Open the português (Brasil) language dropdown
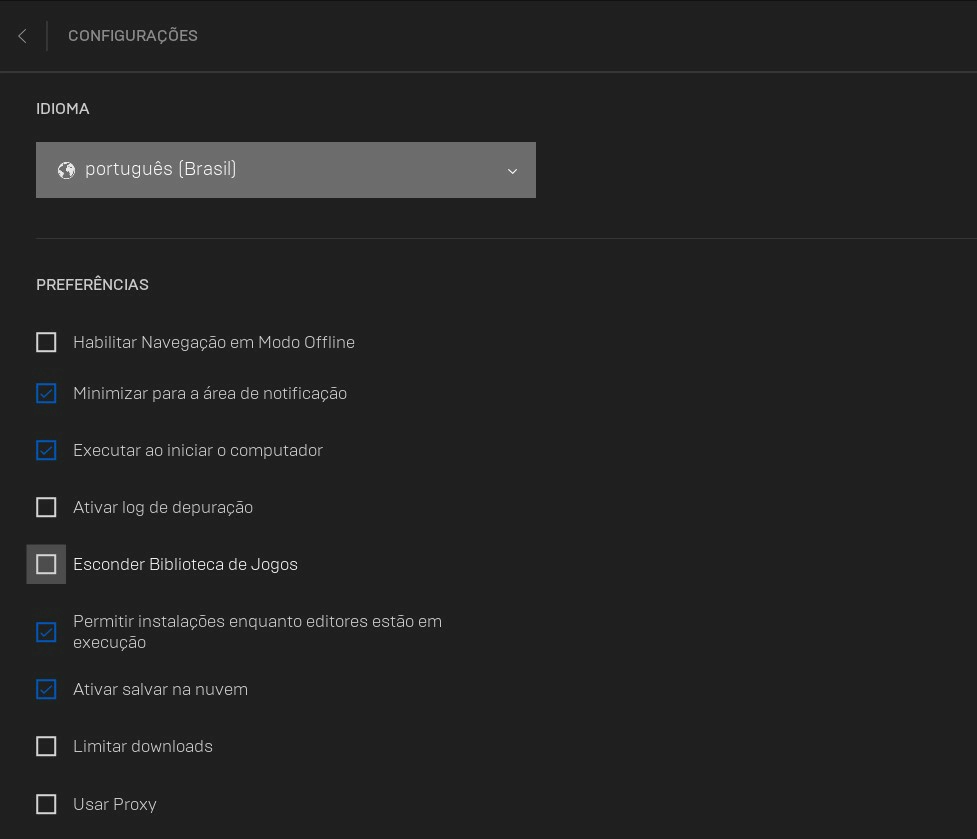 tap(285, 170)
